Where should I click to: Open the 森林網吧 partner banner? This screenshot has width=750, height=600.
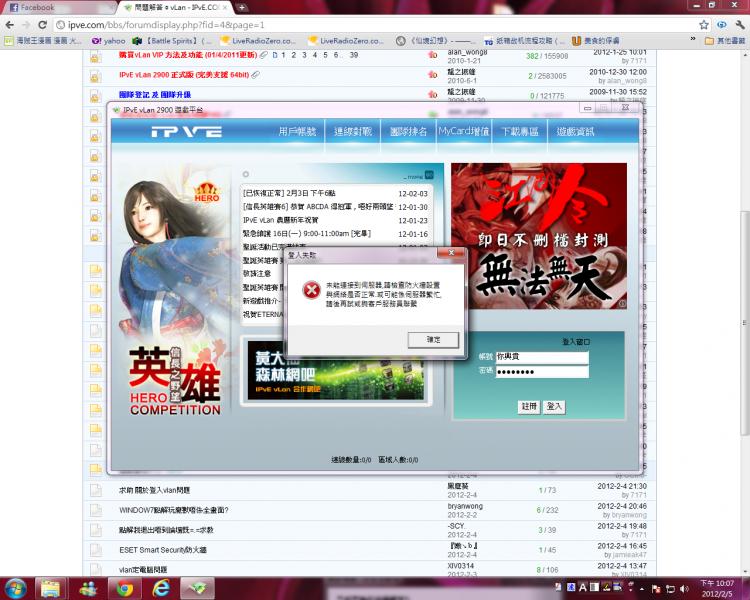coord(336,370)
